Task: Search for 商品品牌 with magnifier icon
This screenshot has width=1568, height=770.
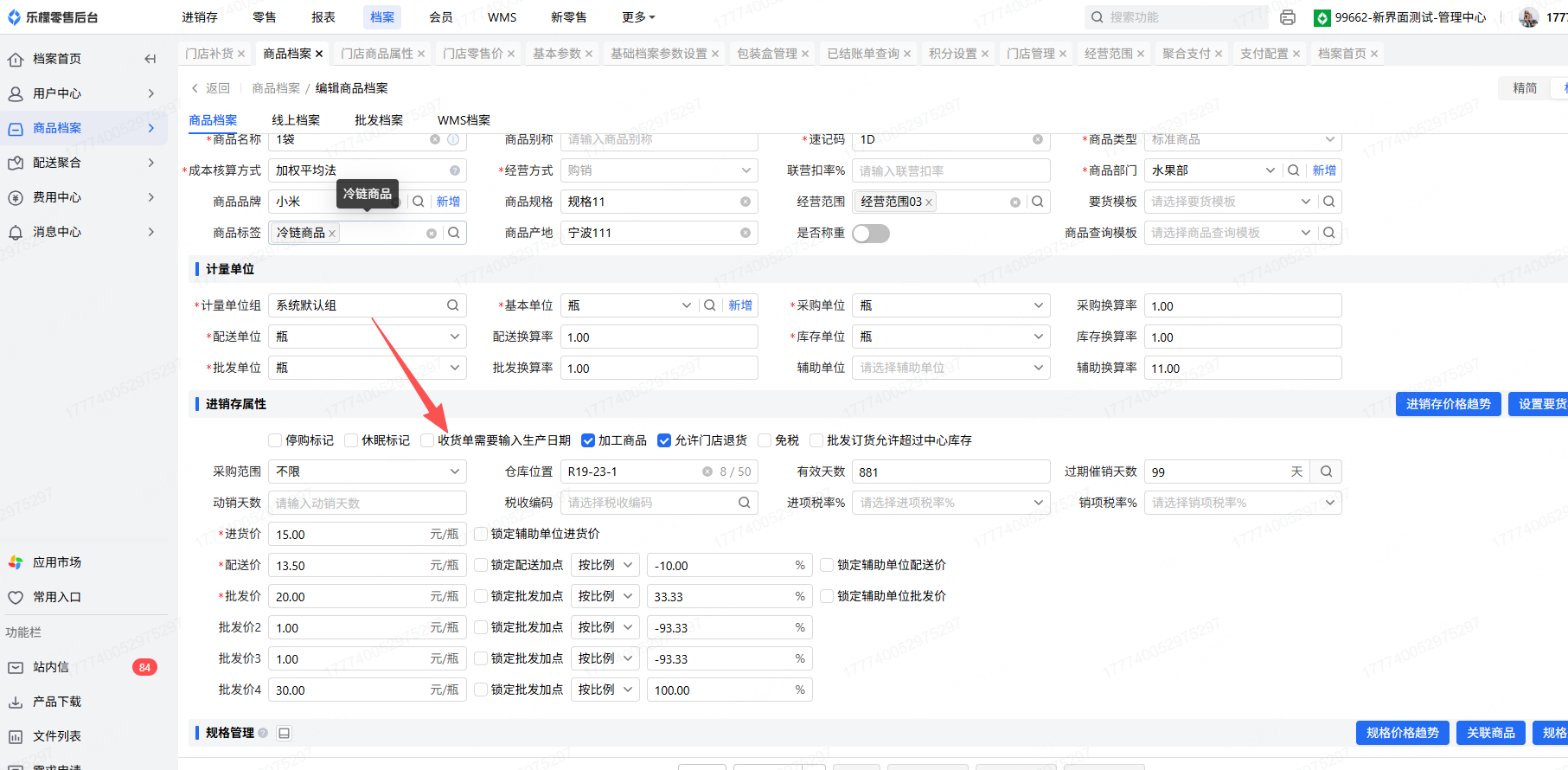Action: coord(419,202)
